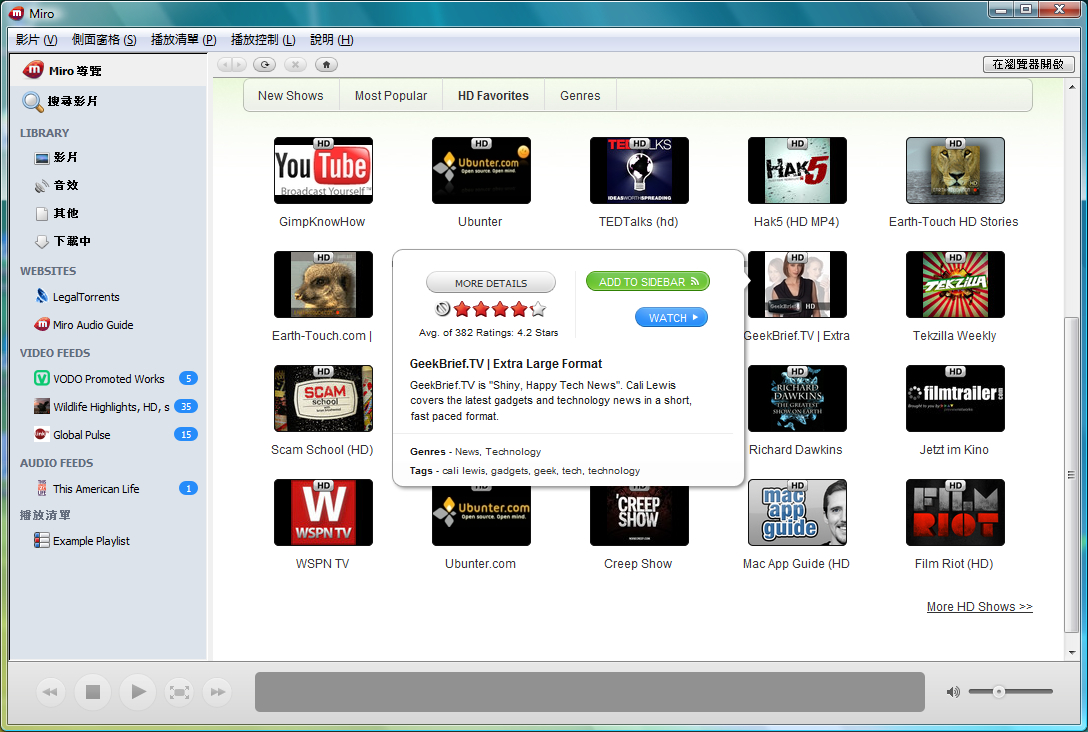Open the 說明 (H) menu

tap(332, 40)
